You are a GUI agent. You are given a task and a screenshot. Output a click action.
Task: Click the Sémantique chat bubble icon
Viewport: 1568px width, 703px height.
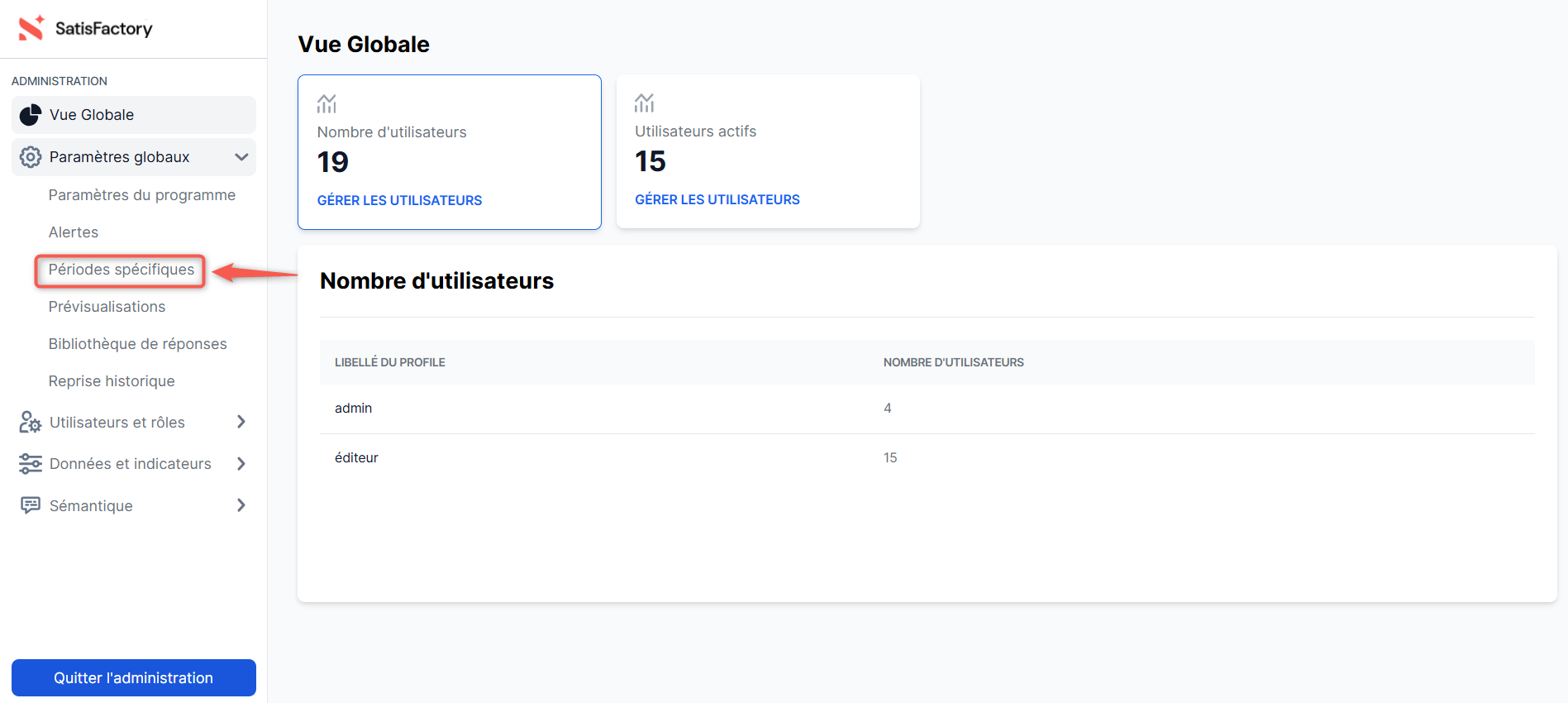pos(31,505)
